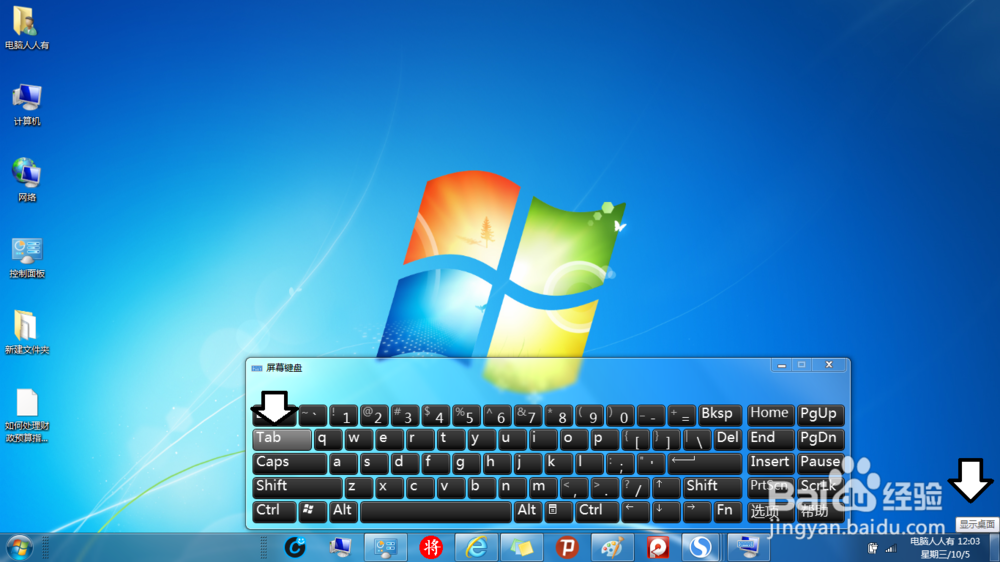The height and width of the screenshot is (562, 1000).
Task: Click the q key
Action: [x=328, y=439]
